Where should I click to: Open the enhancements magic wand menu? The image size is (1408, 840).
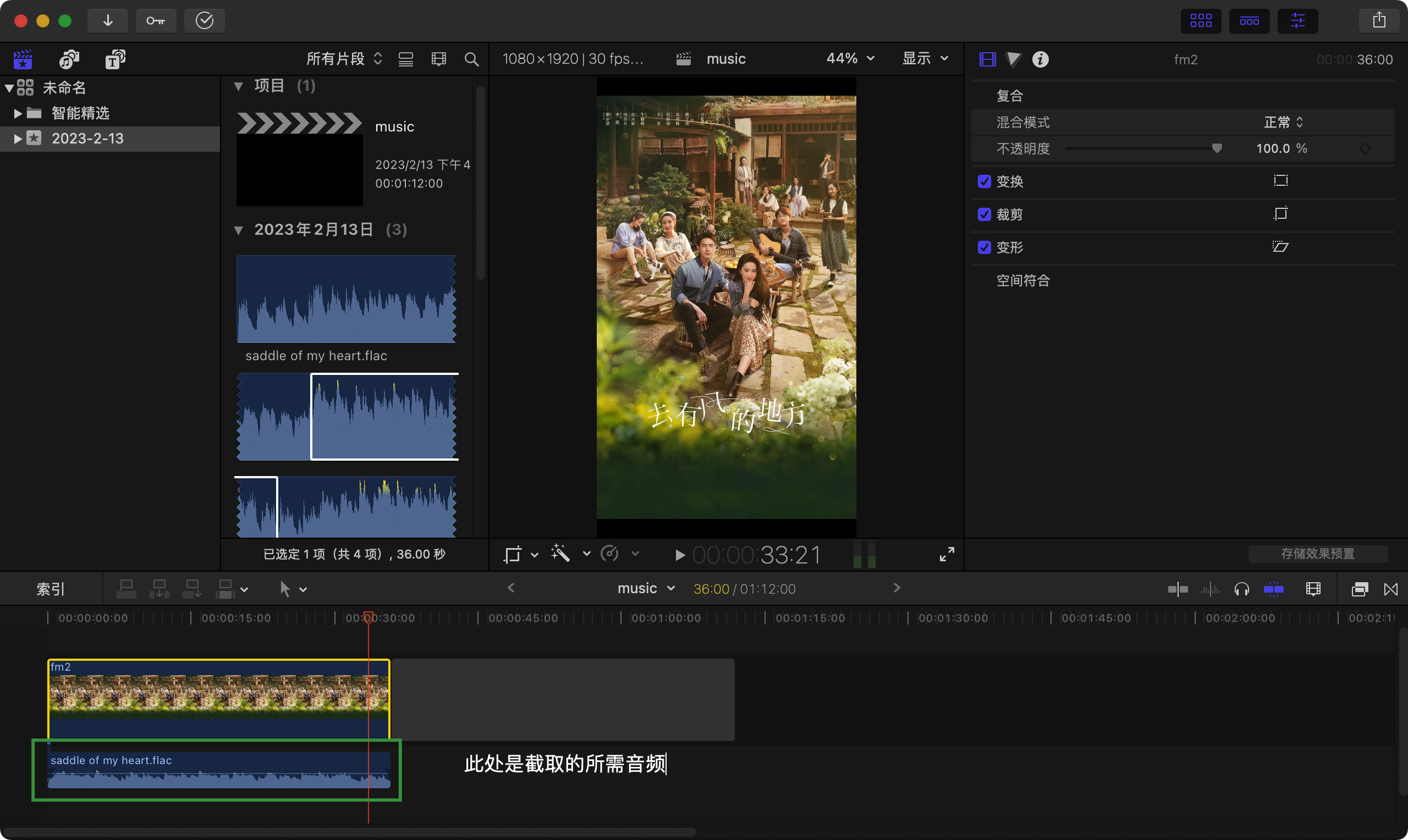570,554
